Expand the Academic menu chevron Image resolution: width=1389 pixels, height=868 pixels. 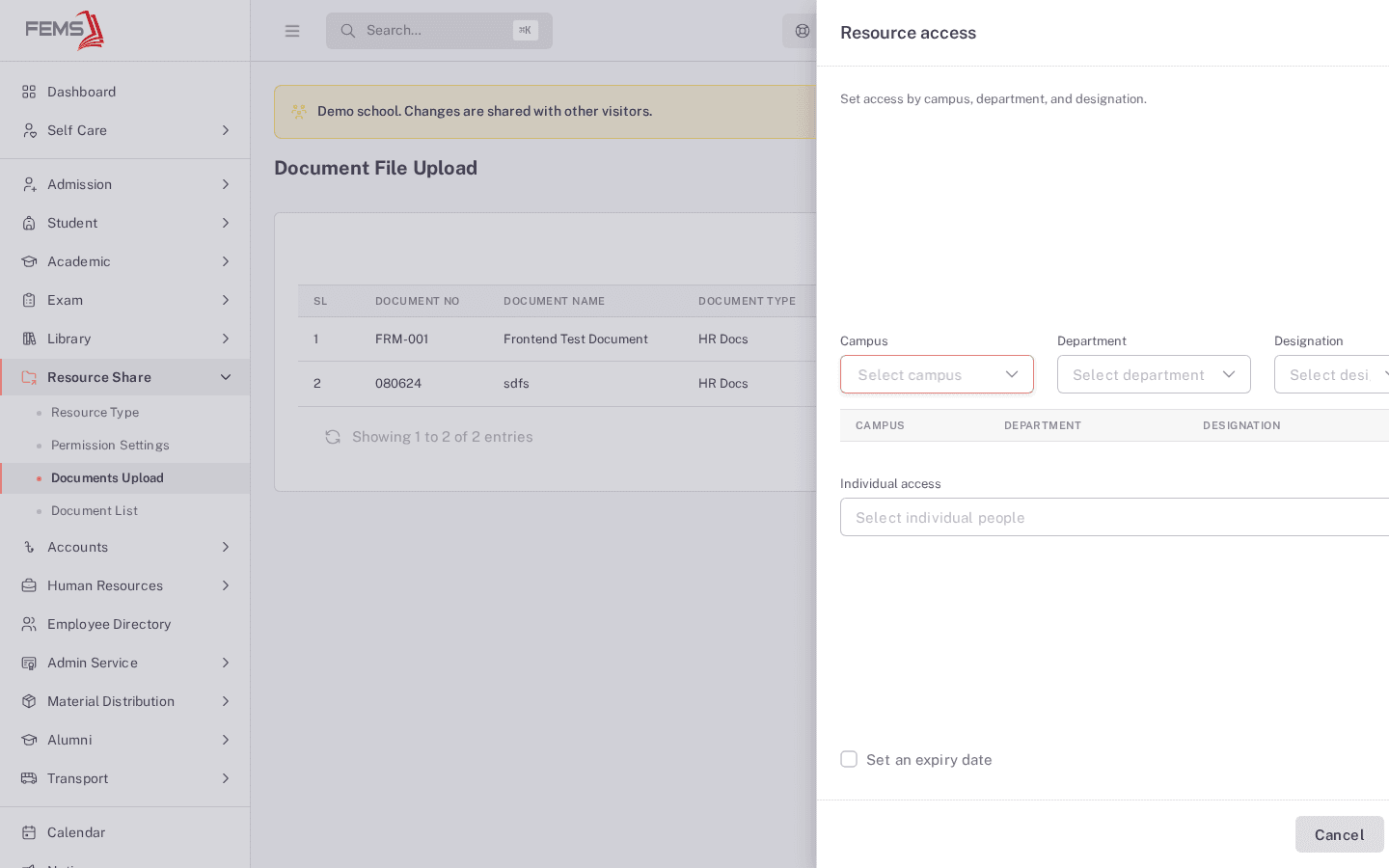[x=226, y=261]
